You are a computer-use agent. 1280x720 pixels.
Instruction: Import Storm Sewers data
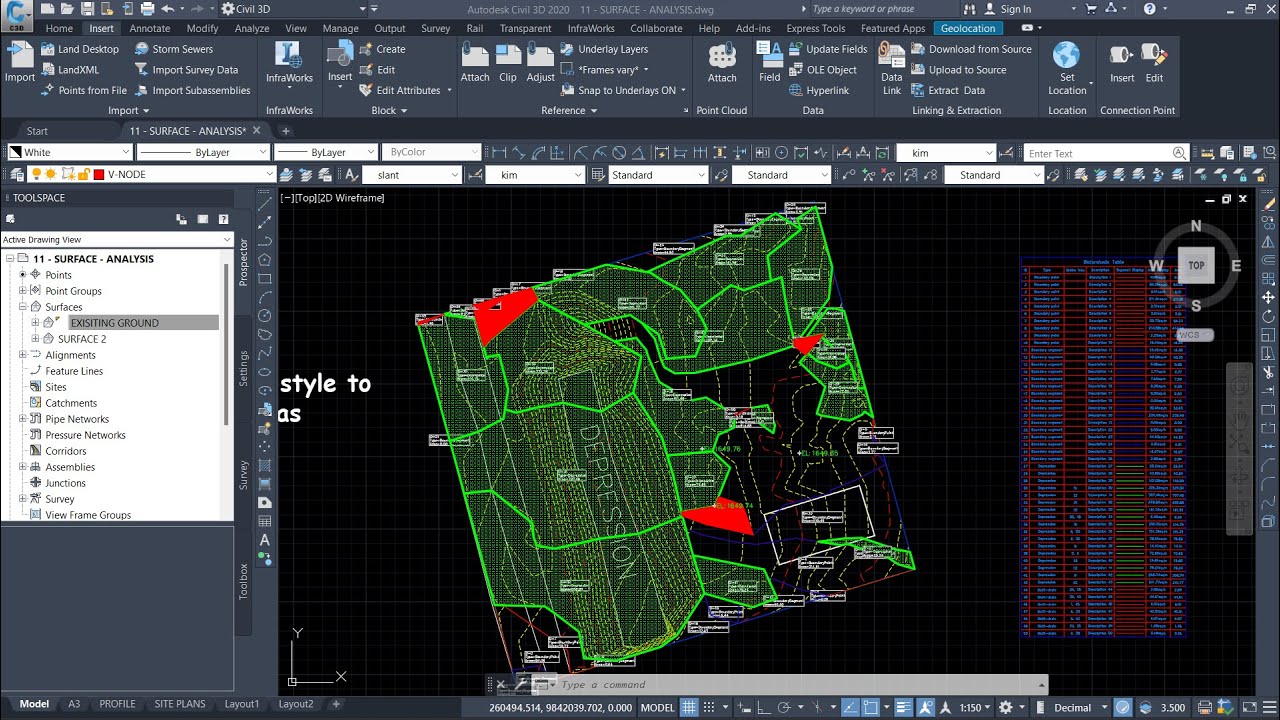(x=173, y=49)
